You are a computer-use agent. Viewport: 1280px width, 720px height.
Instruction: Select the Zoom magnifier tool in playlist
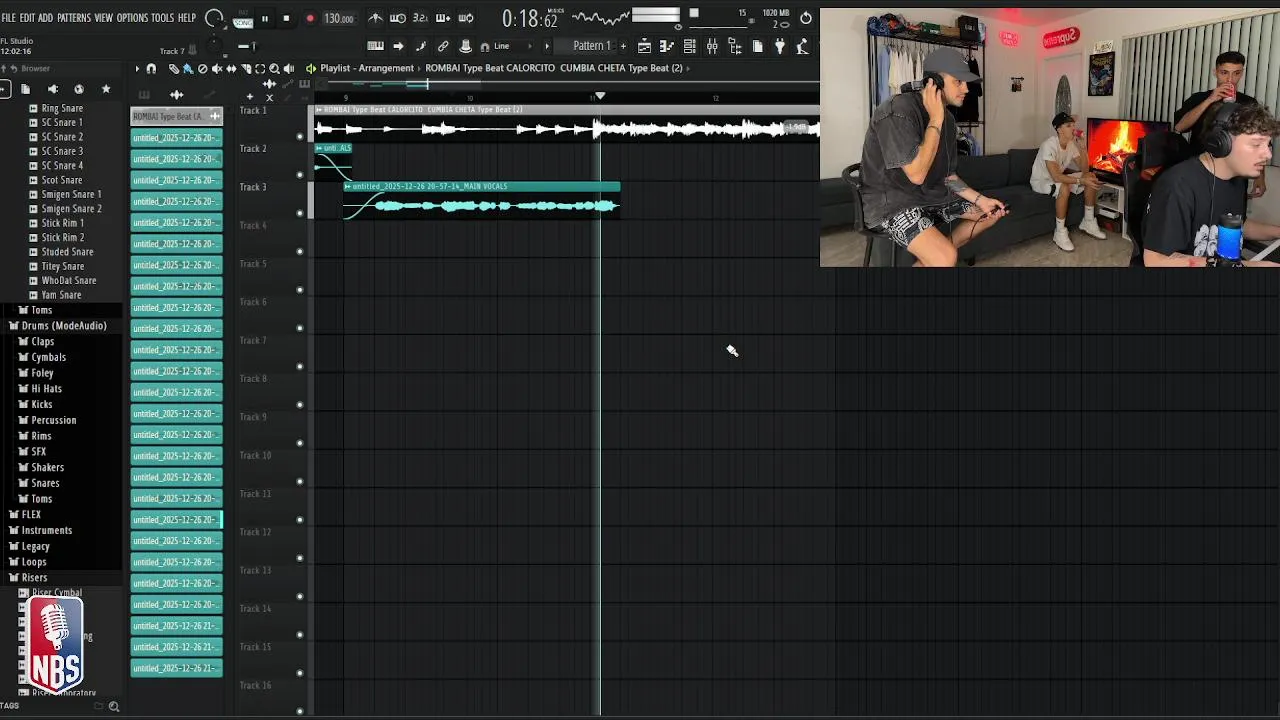pyautogui.click(x=274, y=68)
